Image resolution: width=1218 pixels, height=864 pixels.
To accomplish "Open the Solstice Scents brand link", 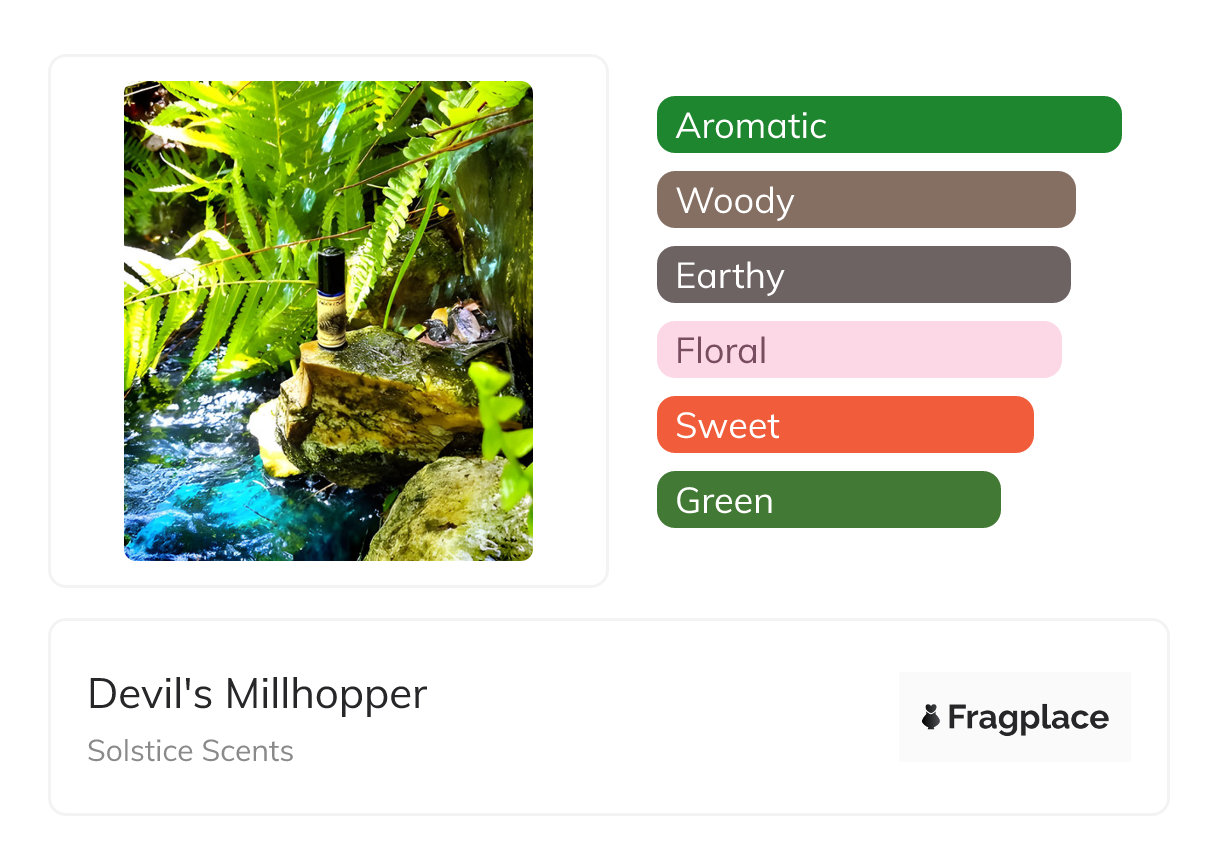I will 190,751.
